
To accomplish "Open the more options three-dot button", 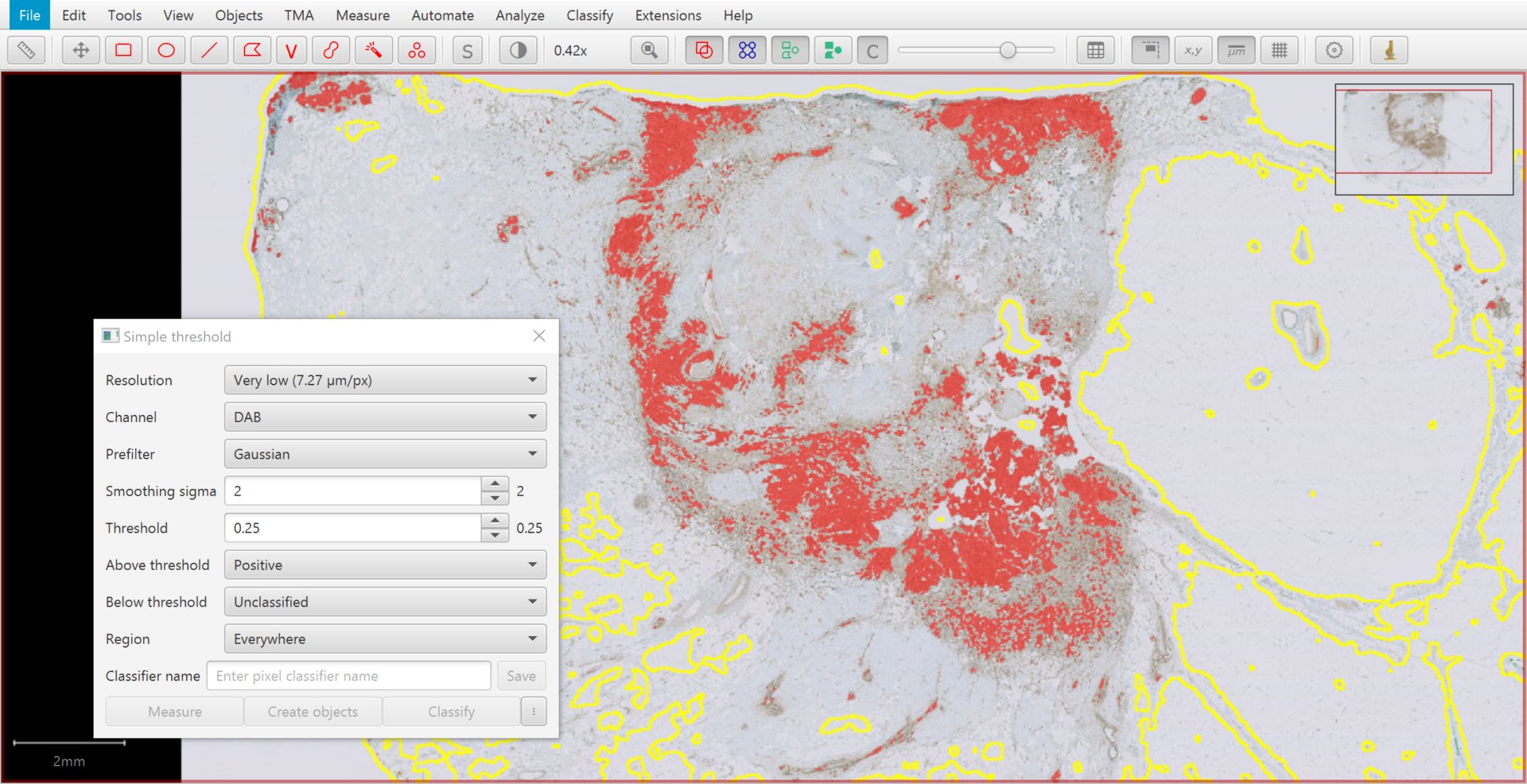I will [534, 712].
